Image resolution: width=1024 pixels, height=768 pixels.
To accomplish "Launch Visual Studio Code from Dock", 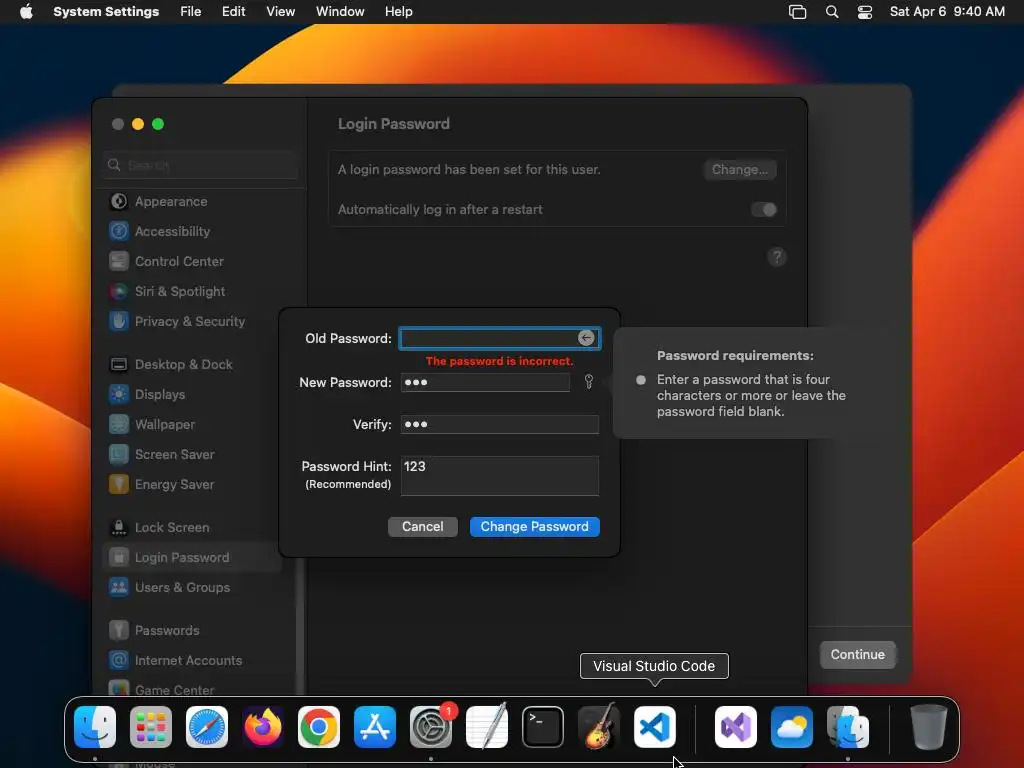I will tap(655, 727).
